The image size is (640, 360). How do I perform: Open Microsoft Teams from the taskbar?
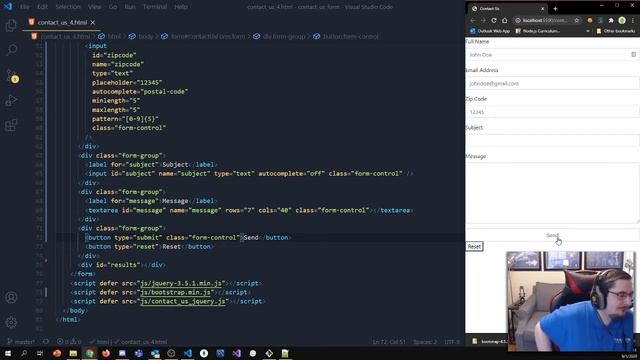(139, 353)
